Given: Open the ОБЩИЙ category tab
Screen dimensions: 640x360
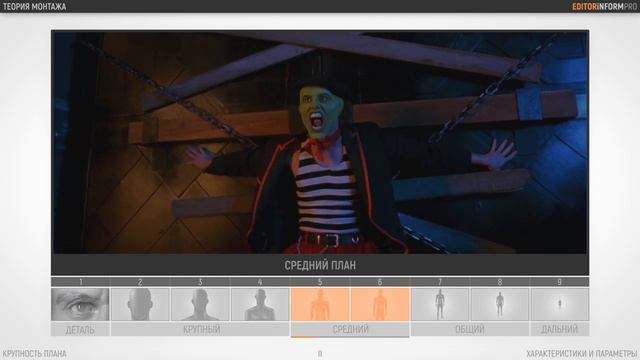Looking at the screenshot, I should [x=470, y=329].
